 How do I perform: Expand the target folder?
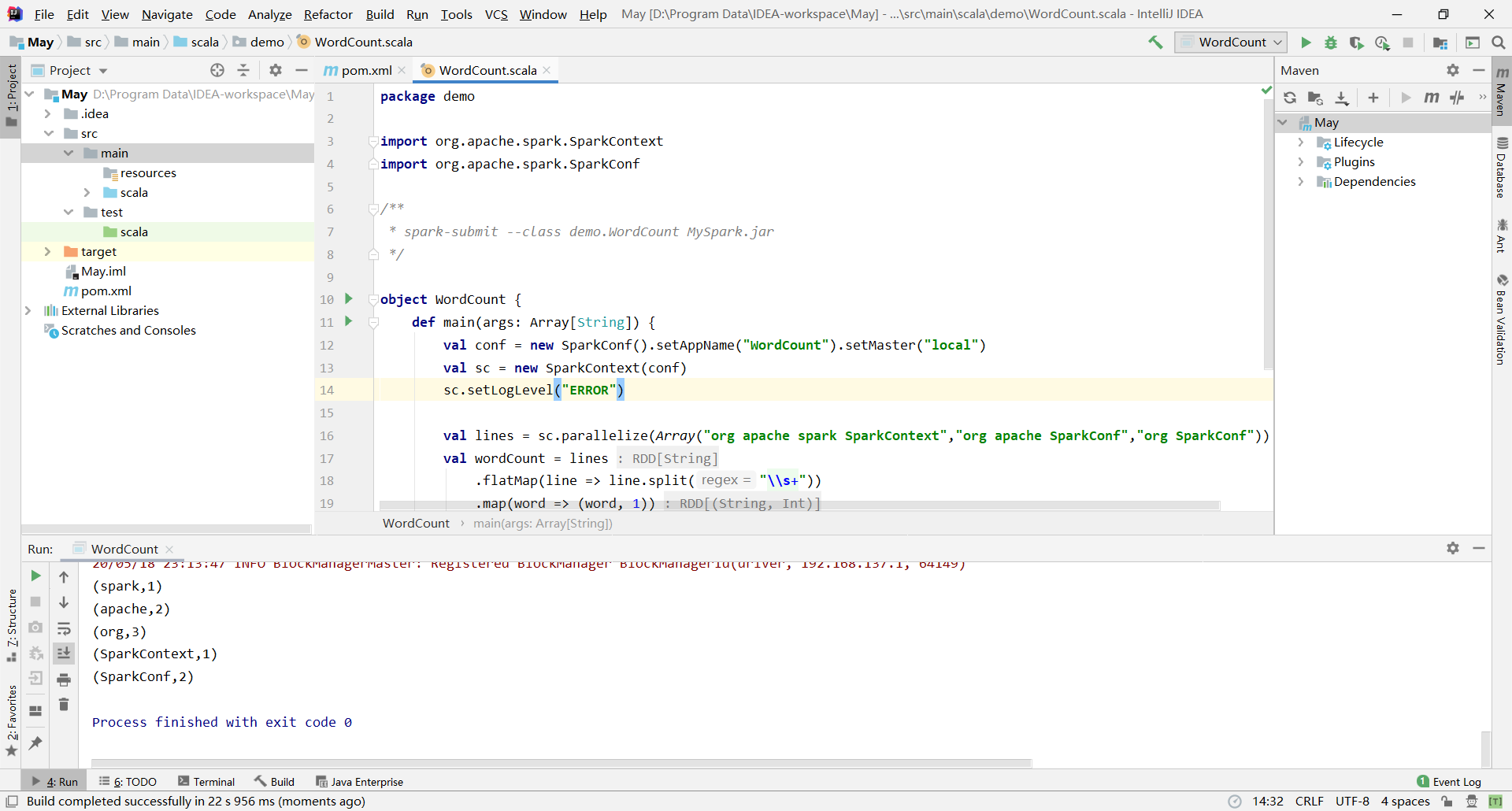[x=47, y=252]
